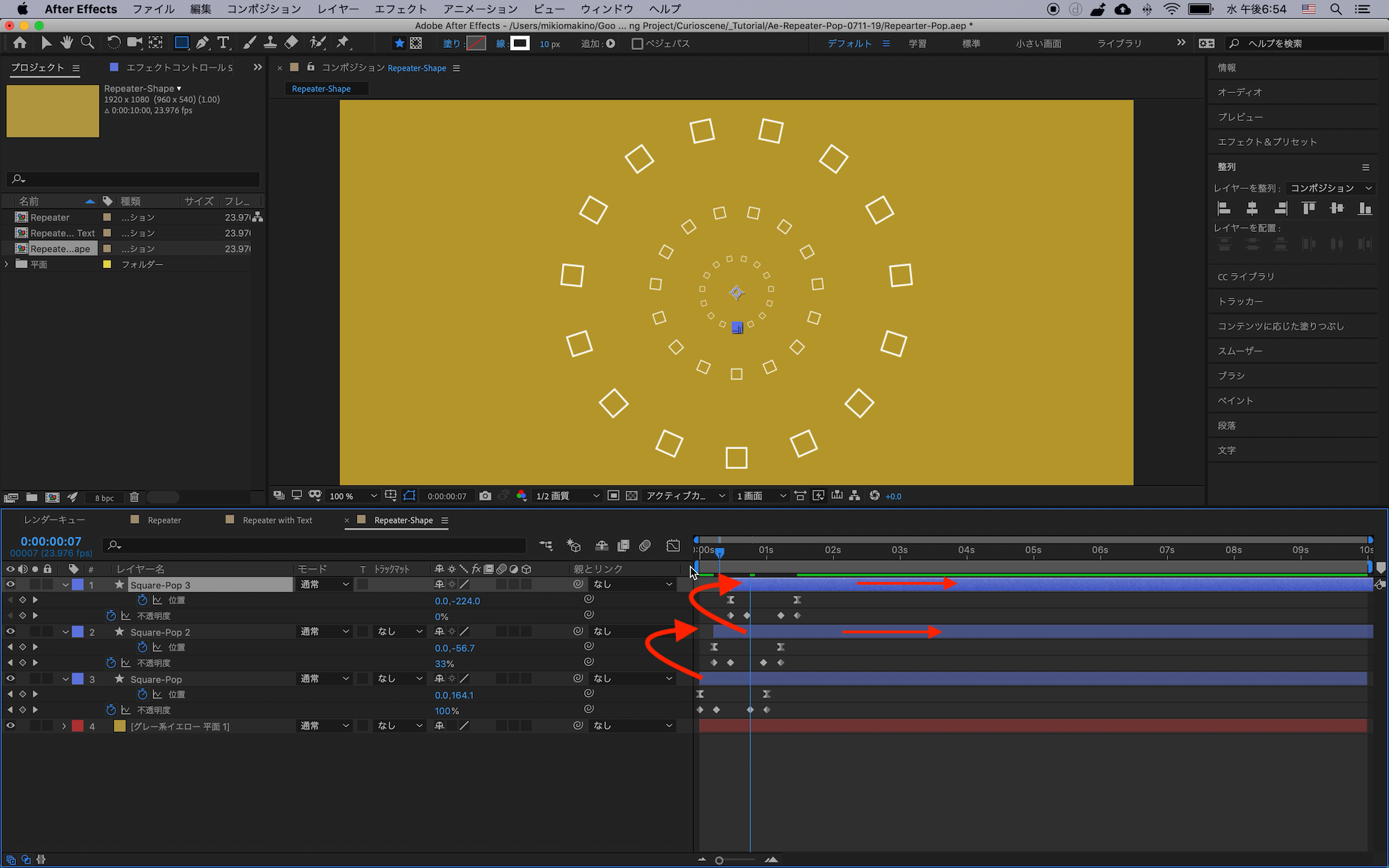The image size is (1389, 868).
Task: Select the Rectangle shape tool
Action: (181, 43)
